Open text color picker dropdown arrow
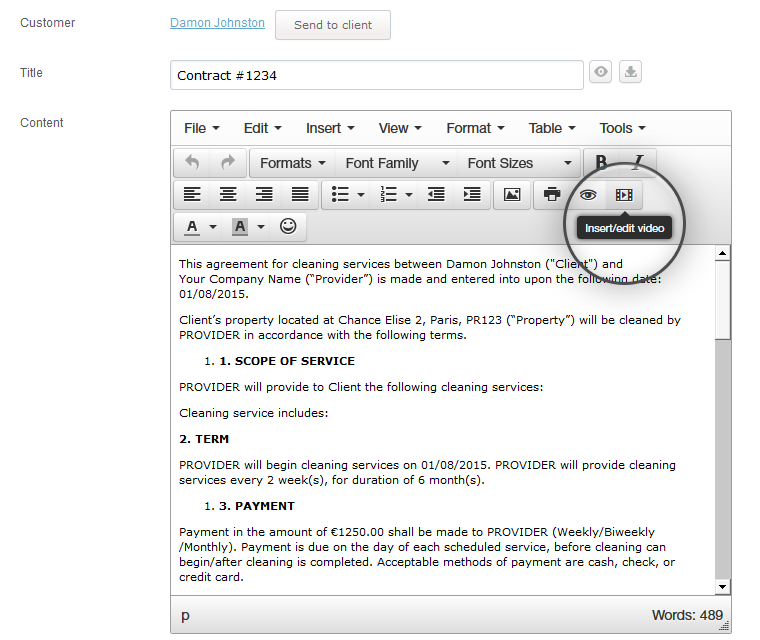The width and height of the screenshot is (760, 640). coord(213,227)
